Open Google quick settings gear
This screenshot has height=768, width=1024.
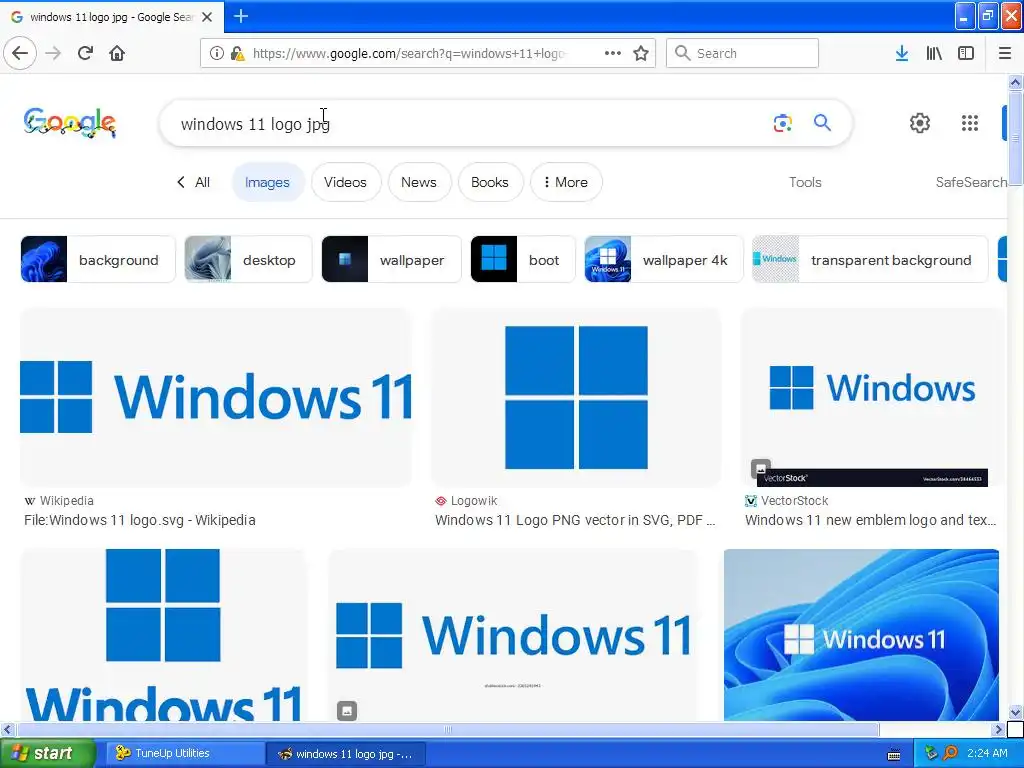pyautogui.click(x=920, y=123)
